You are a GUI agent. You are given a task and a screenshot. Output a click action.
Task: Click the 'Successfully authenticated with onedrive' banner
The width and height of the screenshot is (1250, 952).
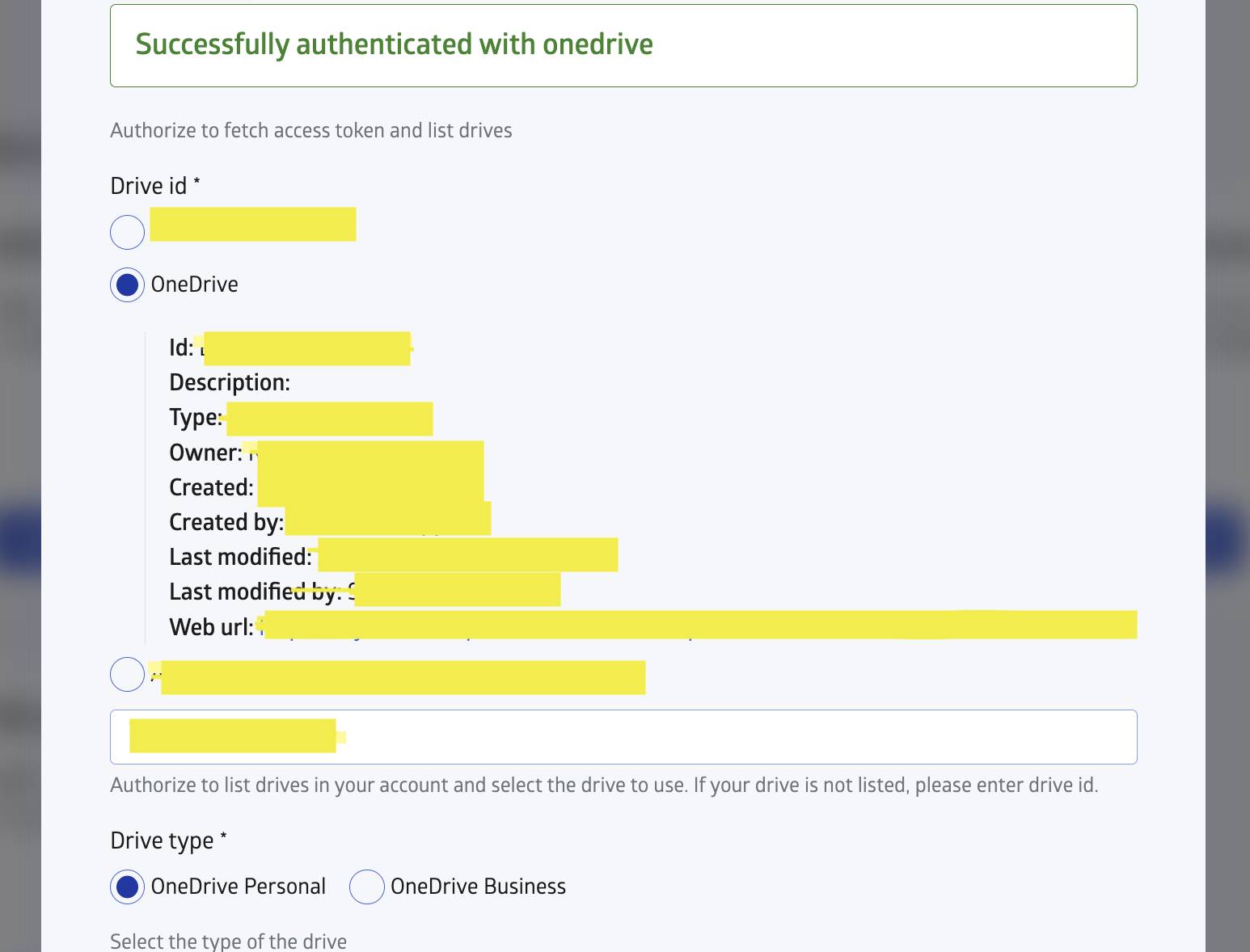click(x=623, y=45)
